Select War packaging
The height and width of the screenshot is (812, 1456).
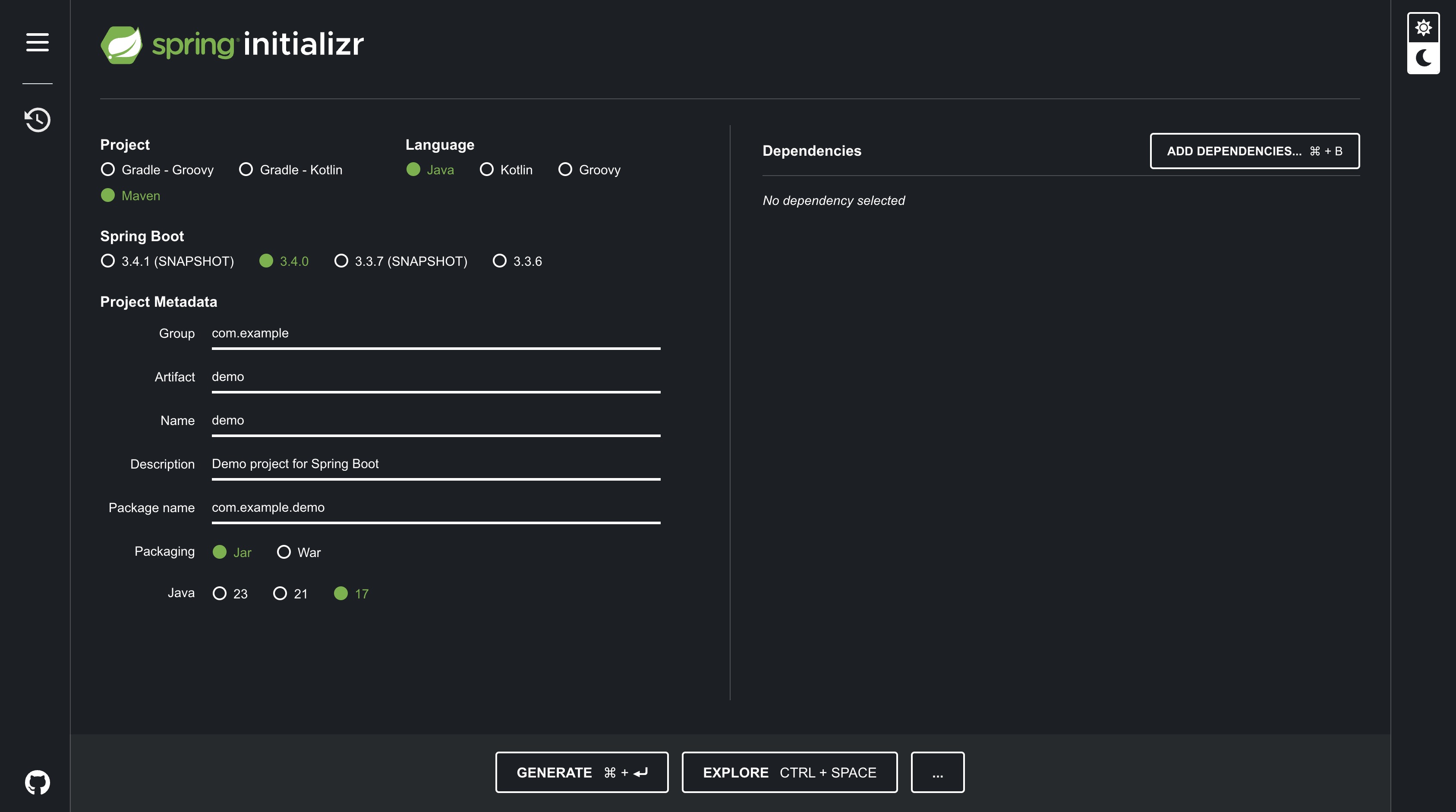coord(299,552)
